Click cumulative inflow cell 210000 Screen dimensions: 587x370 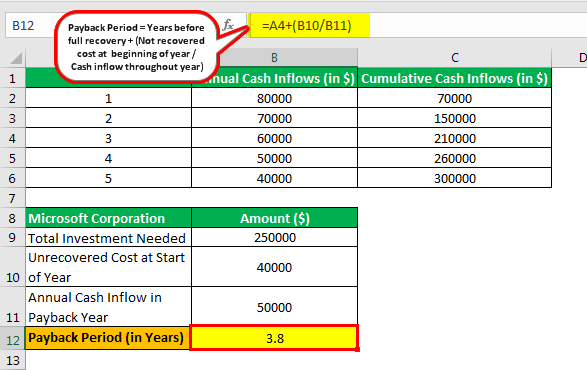coord(454,138)
